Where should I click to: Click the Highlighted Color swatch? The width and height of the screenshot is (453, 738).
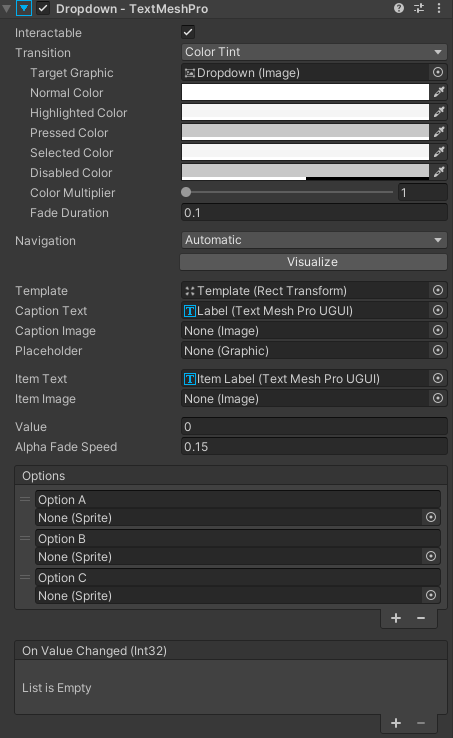[305, 112]
